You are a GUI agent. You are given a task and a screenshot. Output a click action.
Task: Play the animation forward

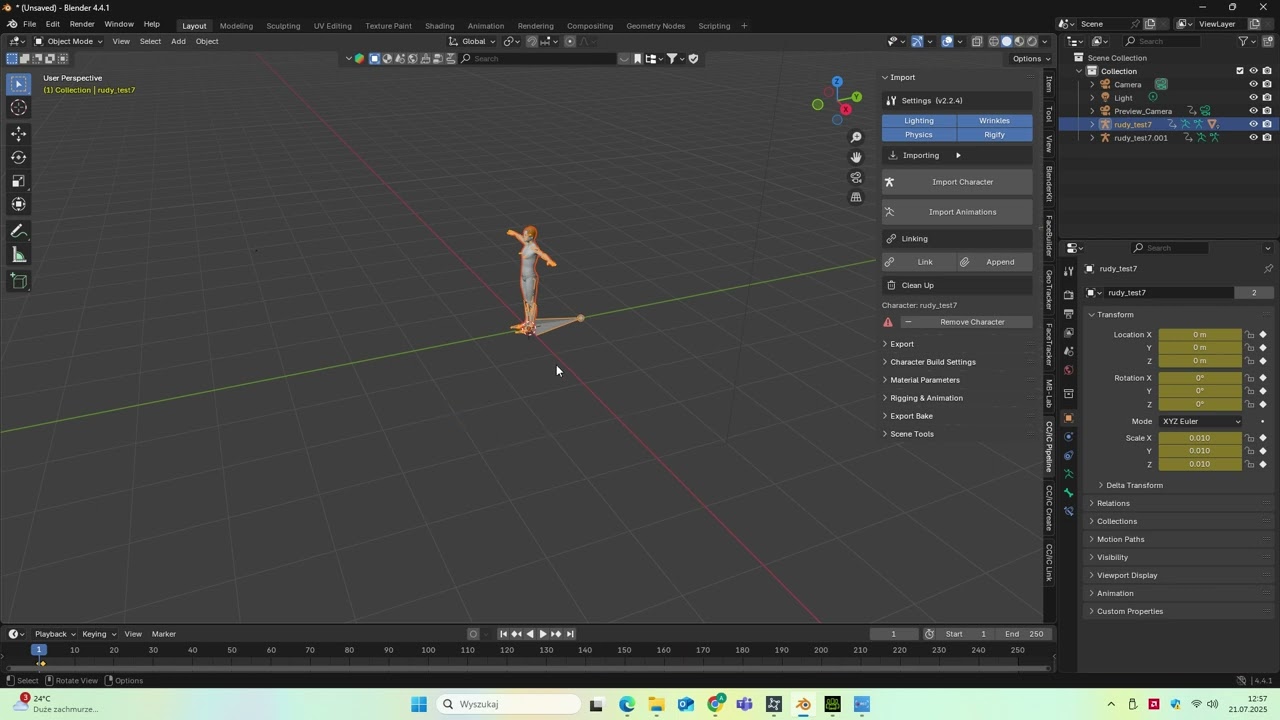[542, 634]
